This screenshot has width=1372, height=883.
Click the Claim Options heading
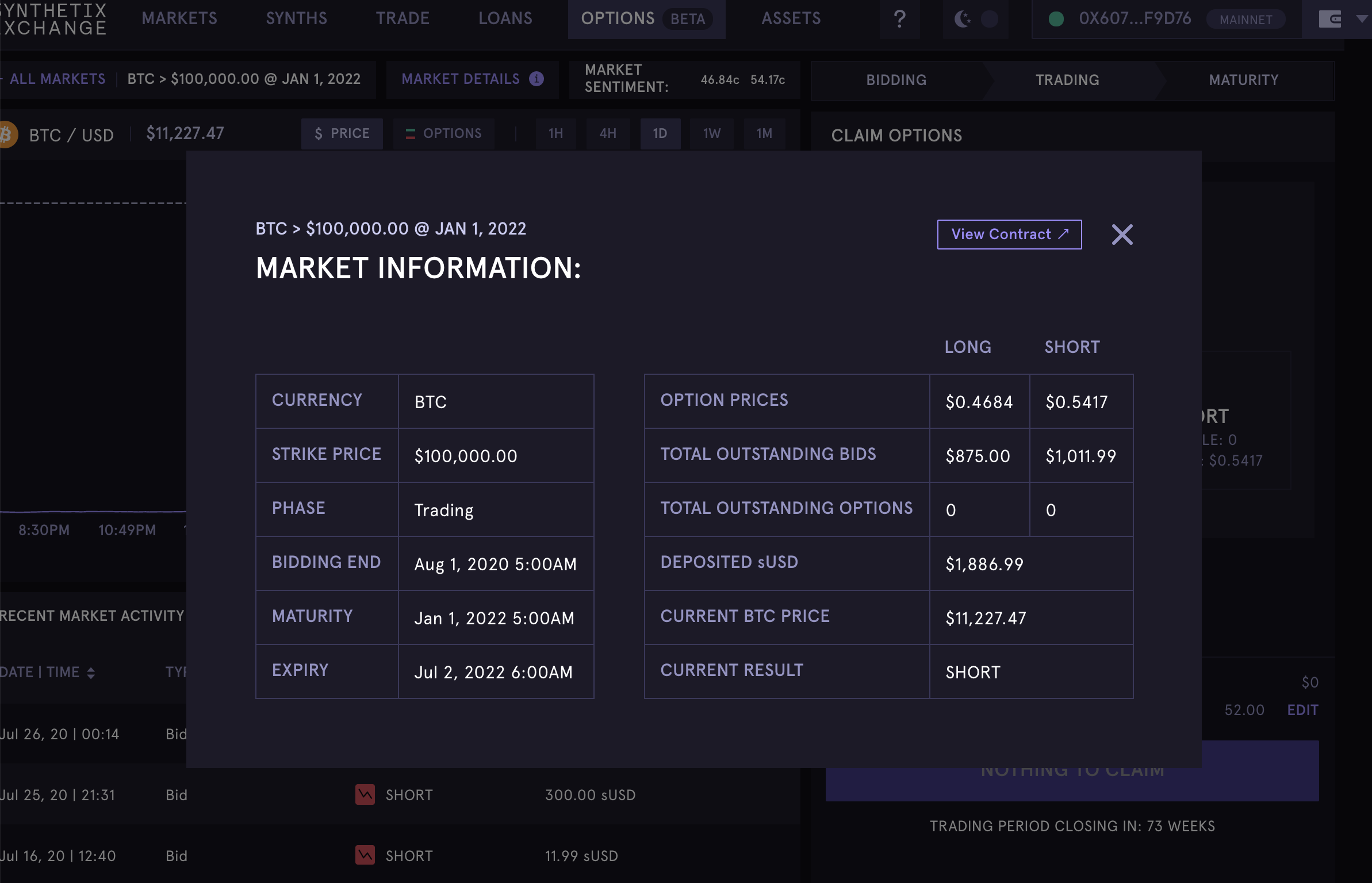click(x=896, y=136)
